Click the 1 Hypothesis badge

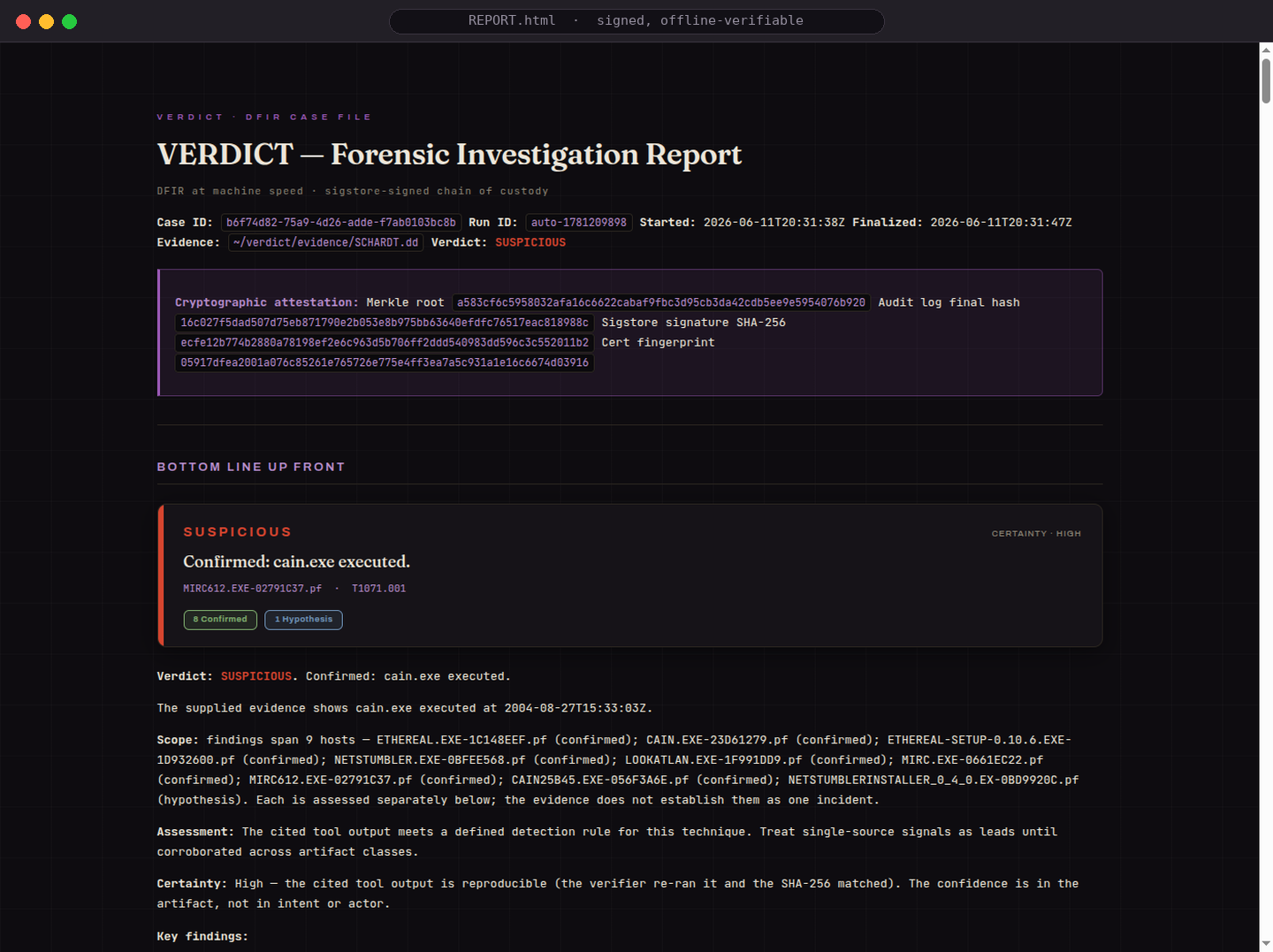point(303,620)
